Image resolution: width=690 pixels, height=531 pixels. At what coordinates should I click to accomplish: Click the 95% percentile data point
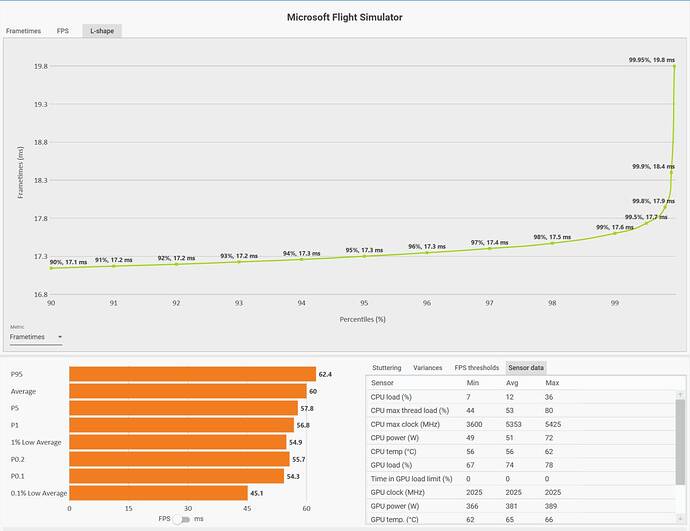click(x=364, y=256)
